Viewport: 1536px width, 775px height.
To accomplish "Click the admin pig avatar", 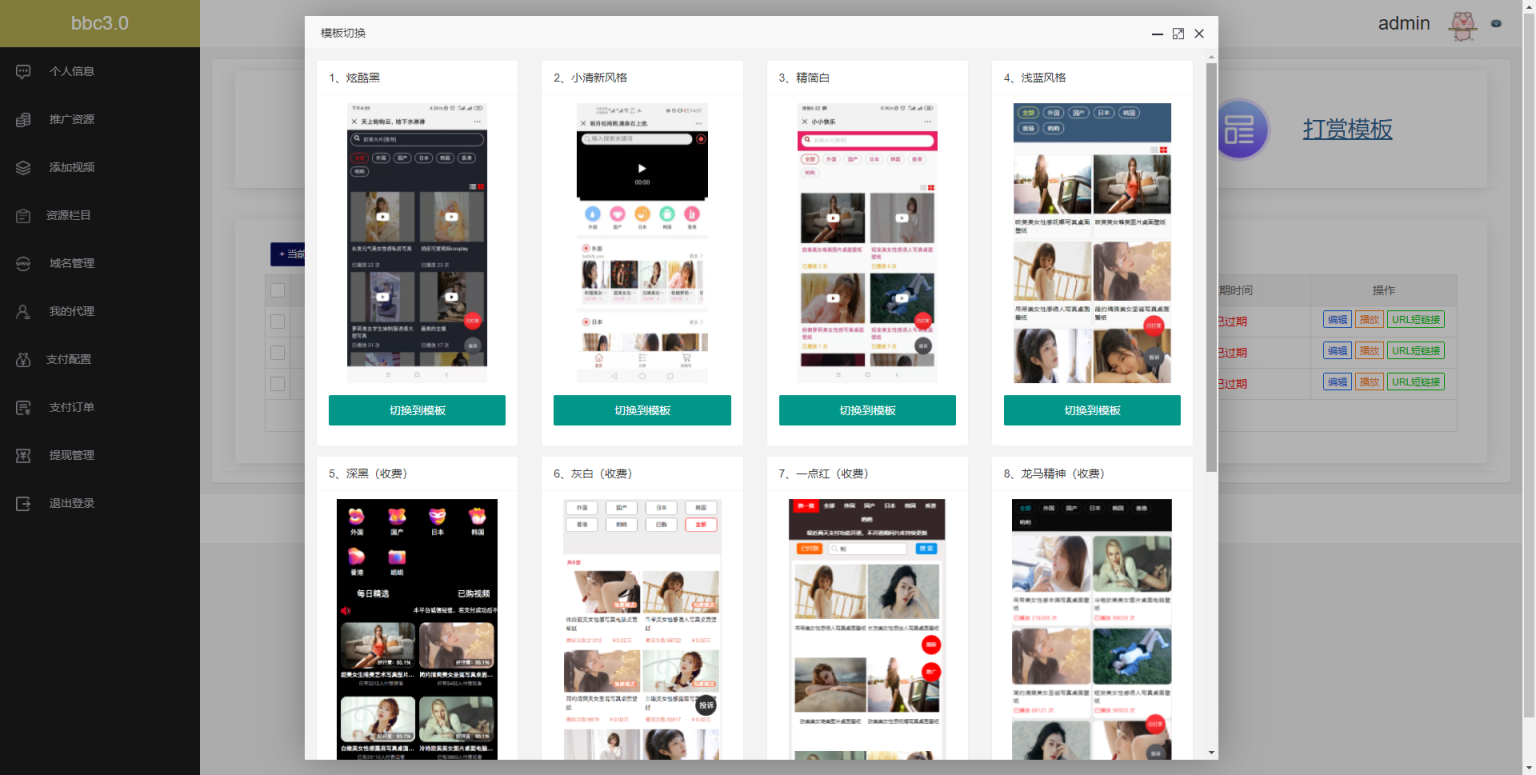I will point(1462,25).
